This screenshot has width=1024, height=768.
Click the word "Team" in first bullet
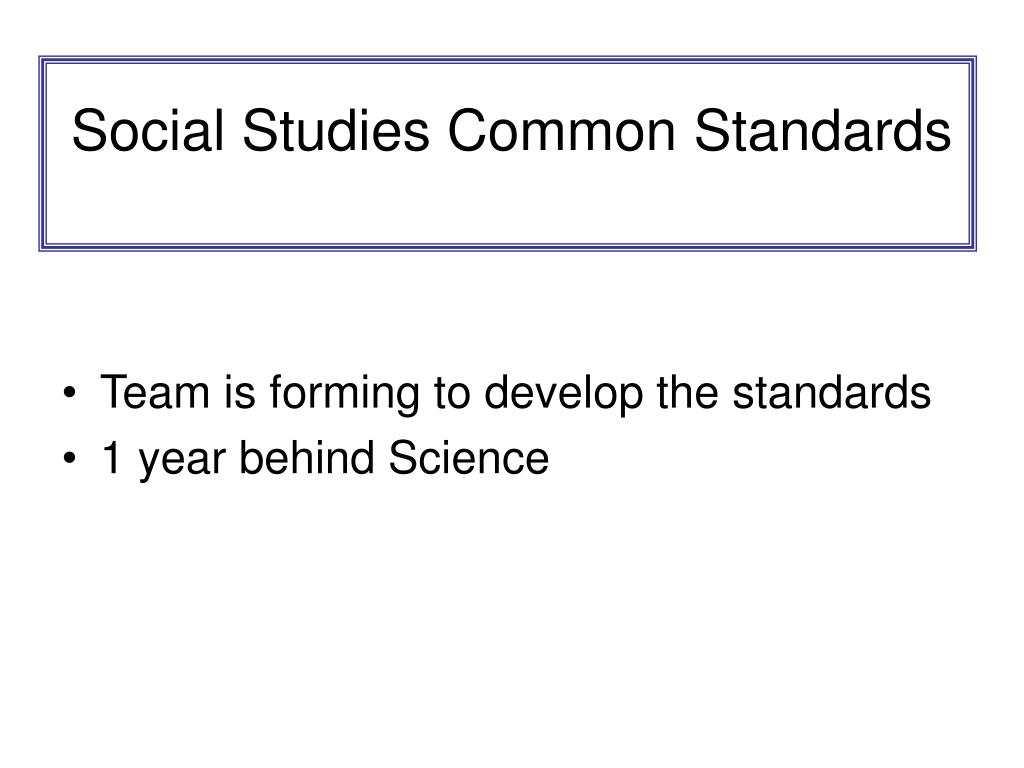(155, 392)
